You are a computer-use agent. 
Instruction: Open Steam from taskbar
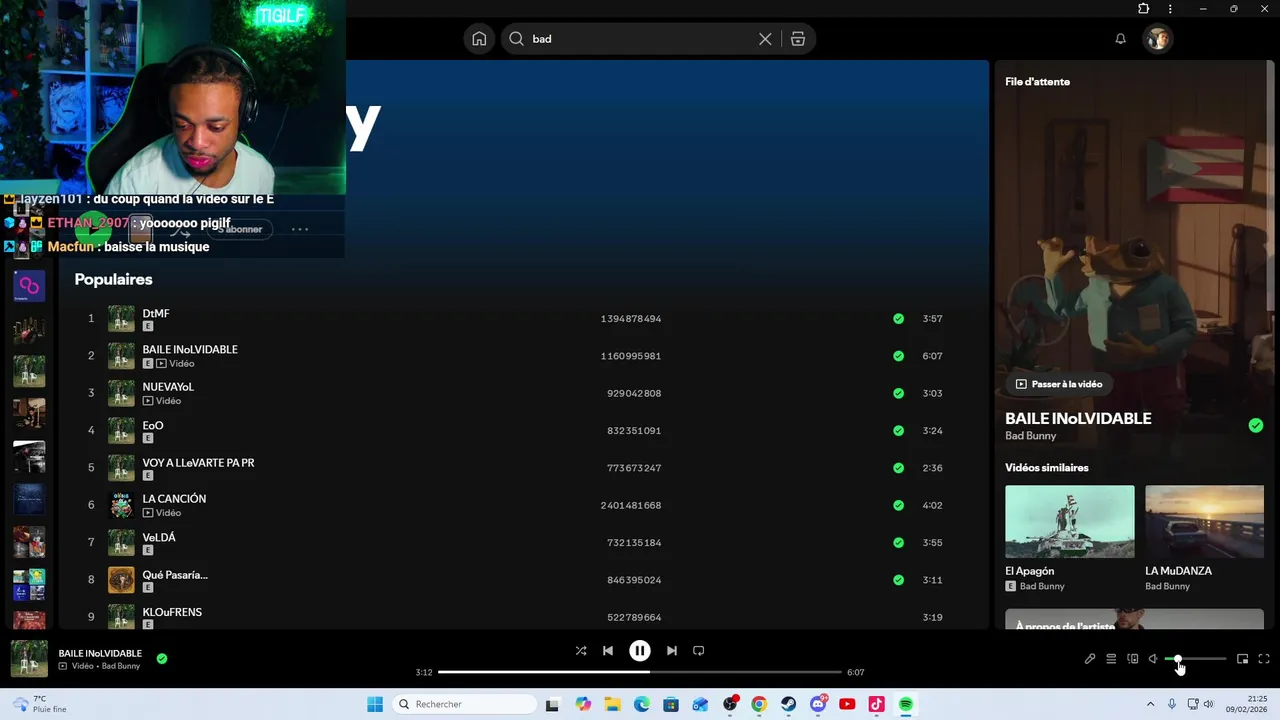(x=789, y=704)
